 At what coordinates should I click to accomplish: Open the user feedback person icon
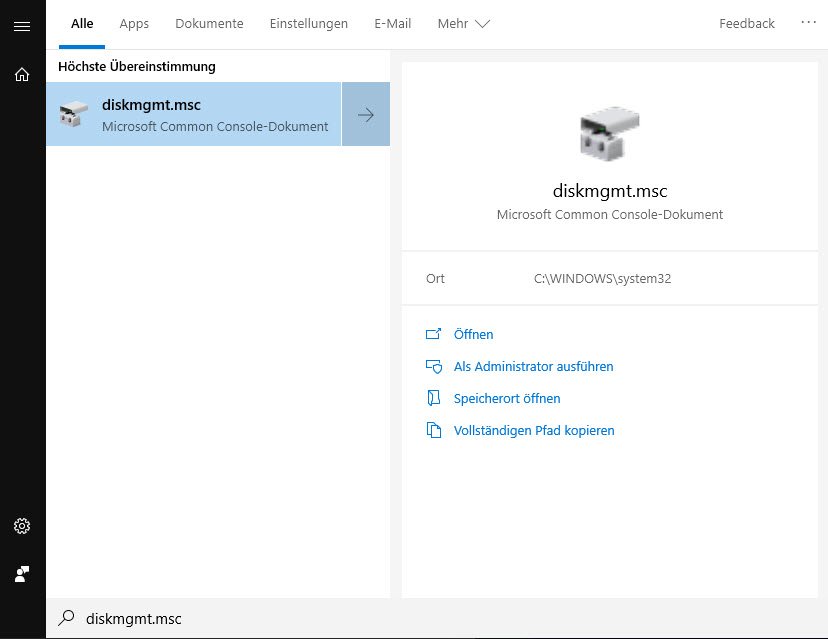click(x=22, y=574)
